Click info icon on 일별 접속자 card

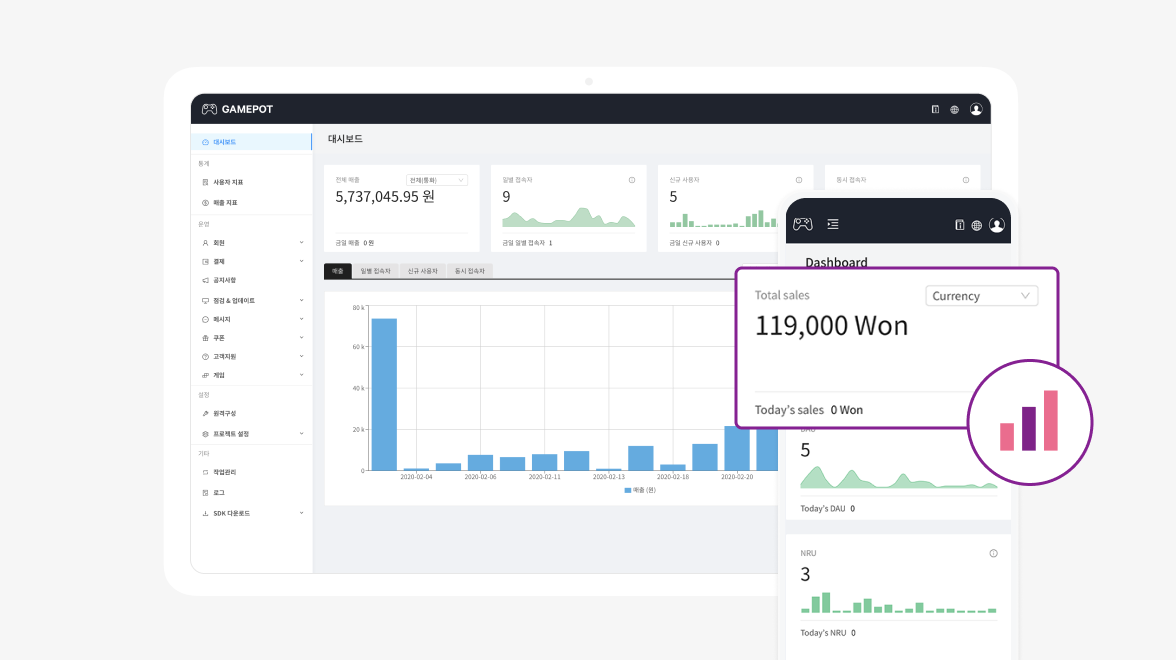[632, 180]
